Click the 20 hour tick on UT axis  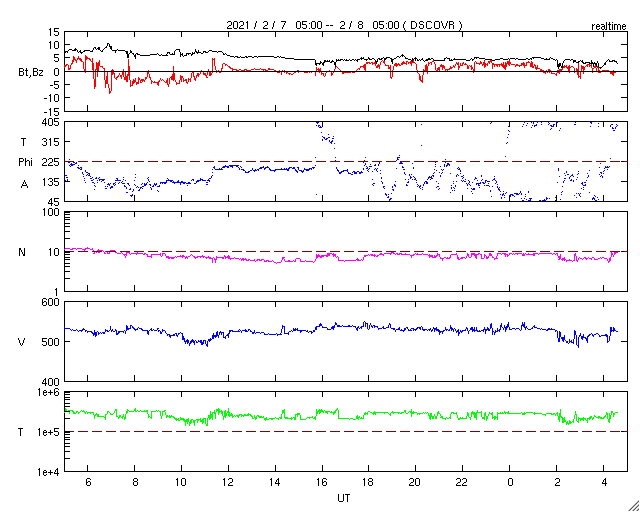pos(415,482)
